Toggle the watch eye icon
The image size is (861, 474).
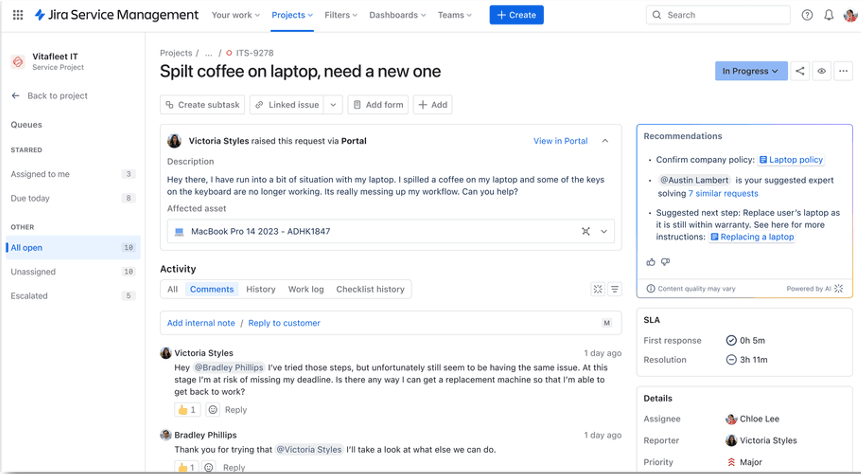[821, 71]
